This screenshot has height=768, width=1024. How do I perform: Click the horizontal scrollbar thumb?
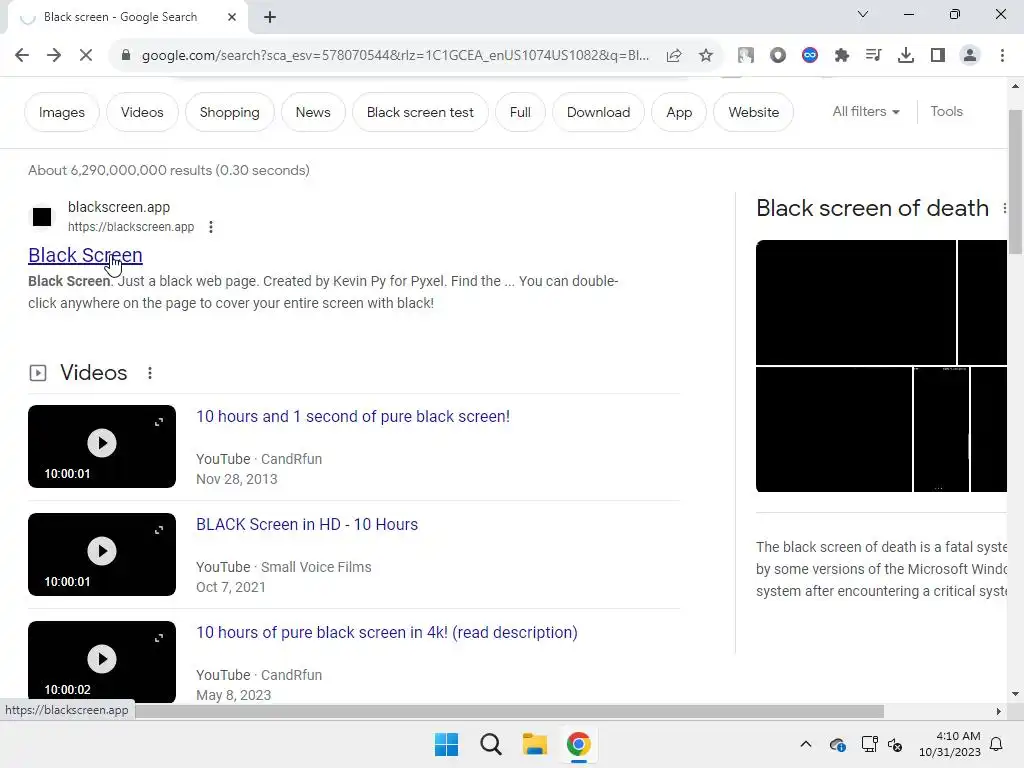click(x=509, y=711)
